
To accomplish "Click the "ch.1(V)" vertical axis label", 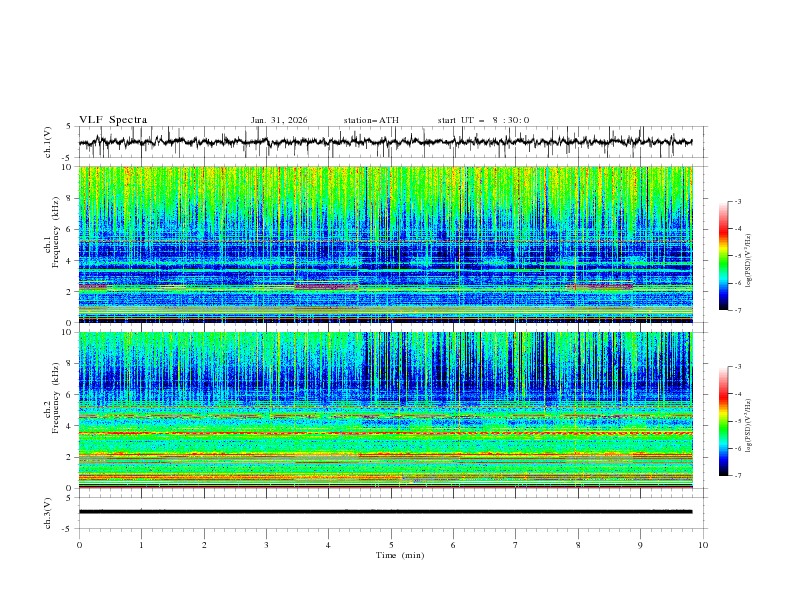I will (x=48, y=142).
